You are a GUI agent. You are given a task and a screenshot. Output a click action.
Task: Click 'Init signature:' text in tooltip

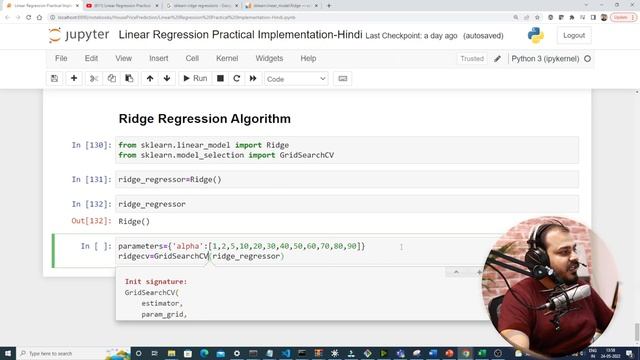coord(156,282)
